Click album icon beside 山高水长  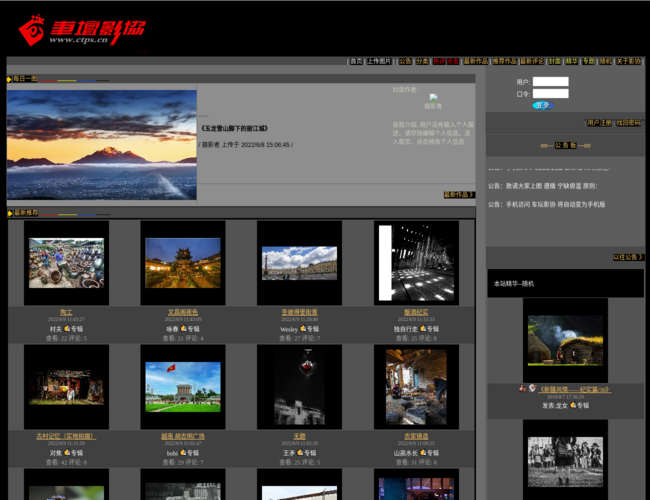[425, 452]
